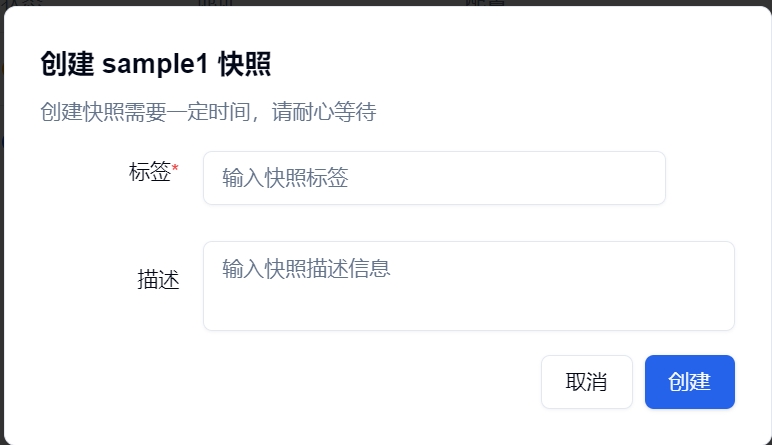
Task: Dismiss the snapshot dialog via 取消
Action: click(x=586, y=381)
